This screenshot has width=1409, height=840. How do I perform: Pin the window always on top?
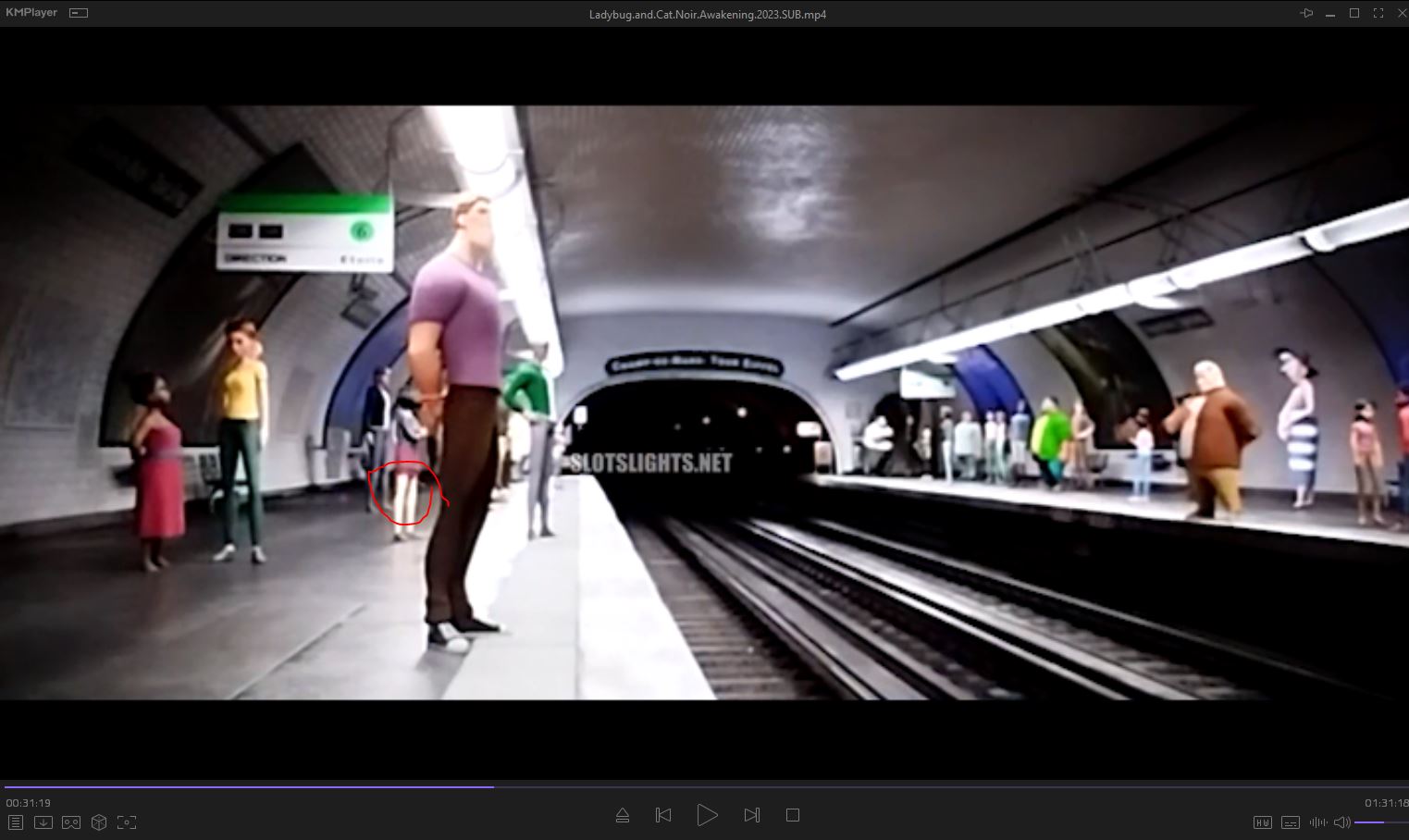[1306, 13]
